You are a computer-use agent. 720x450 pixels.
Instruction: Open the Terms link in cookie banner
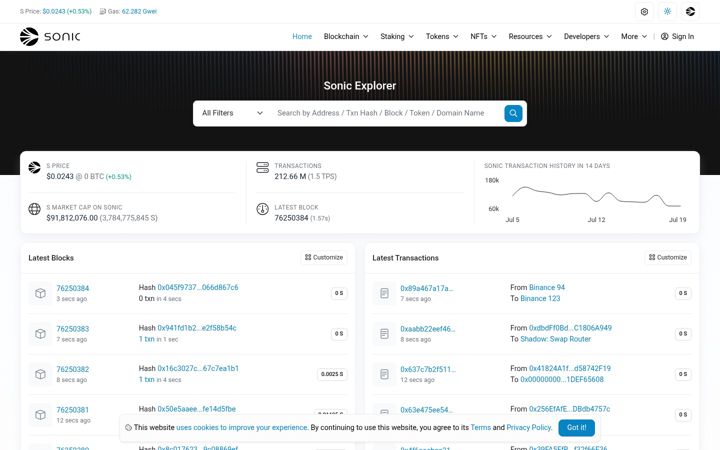click(480, 428)
